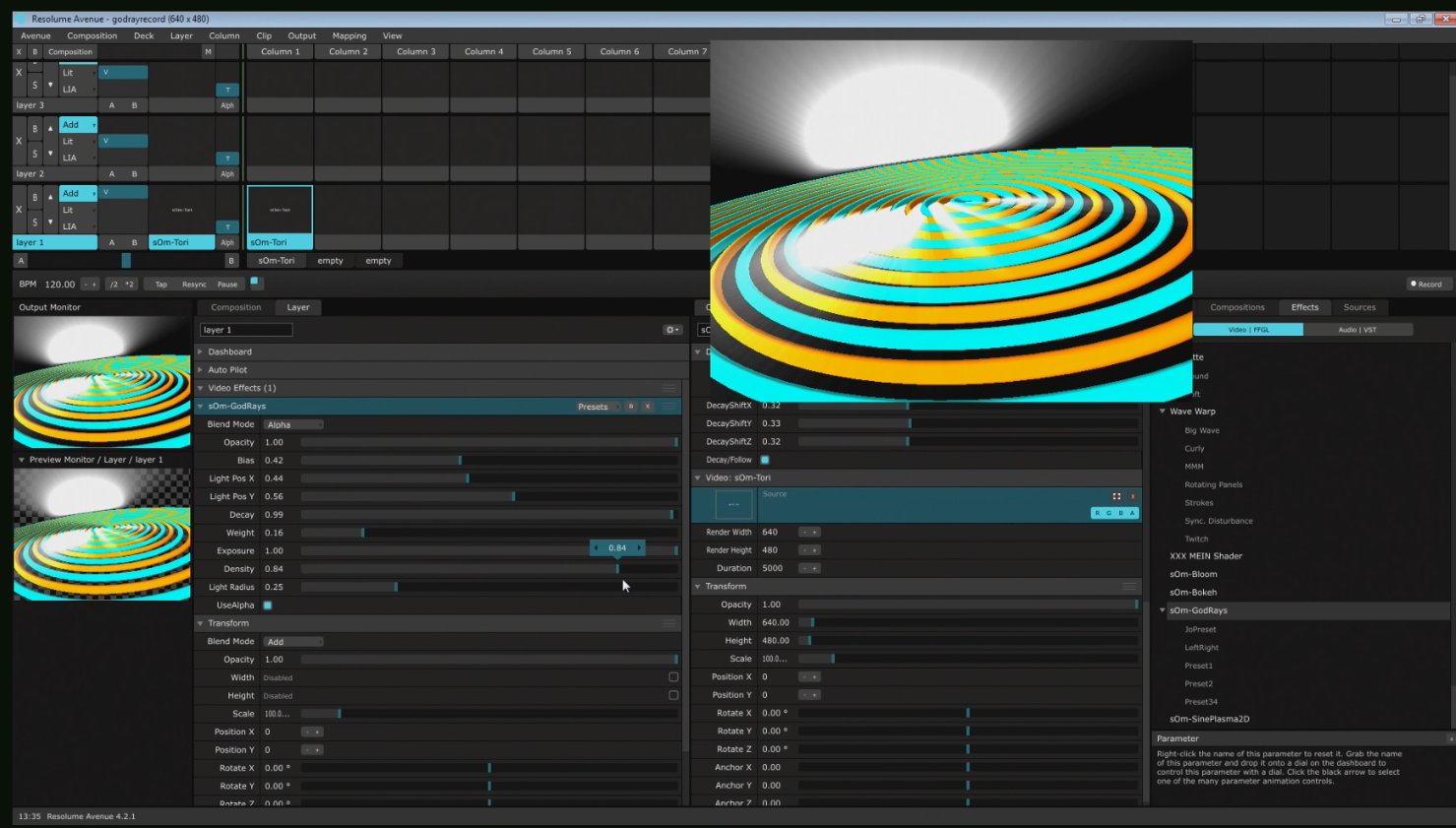Remove the sOm-GodRays effect with its X button
Viewport: 1456px width, 828px height.
(x=648, y=407)
